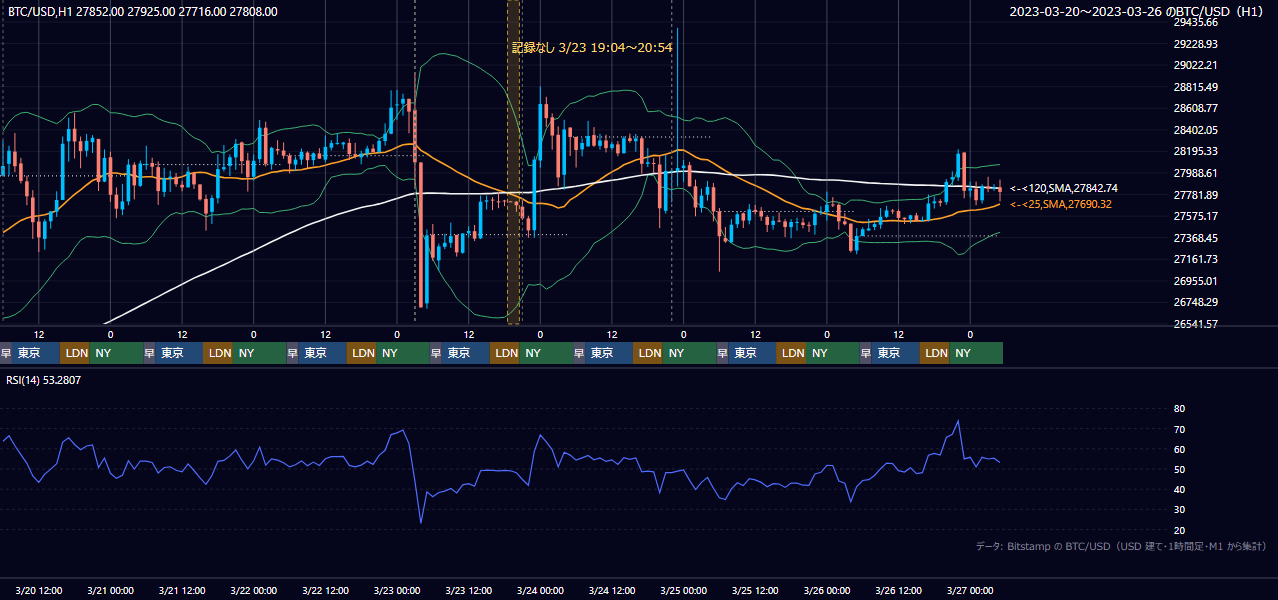Select RSI scale value 40

tap(1179, 489)
